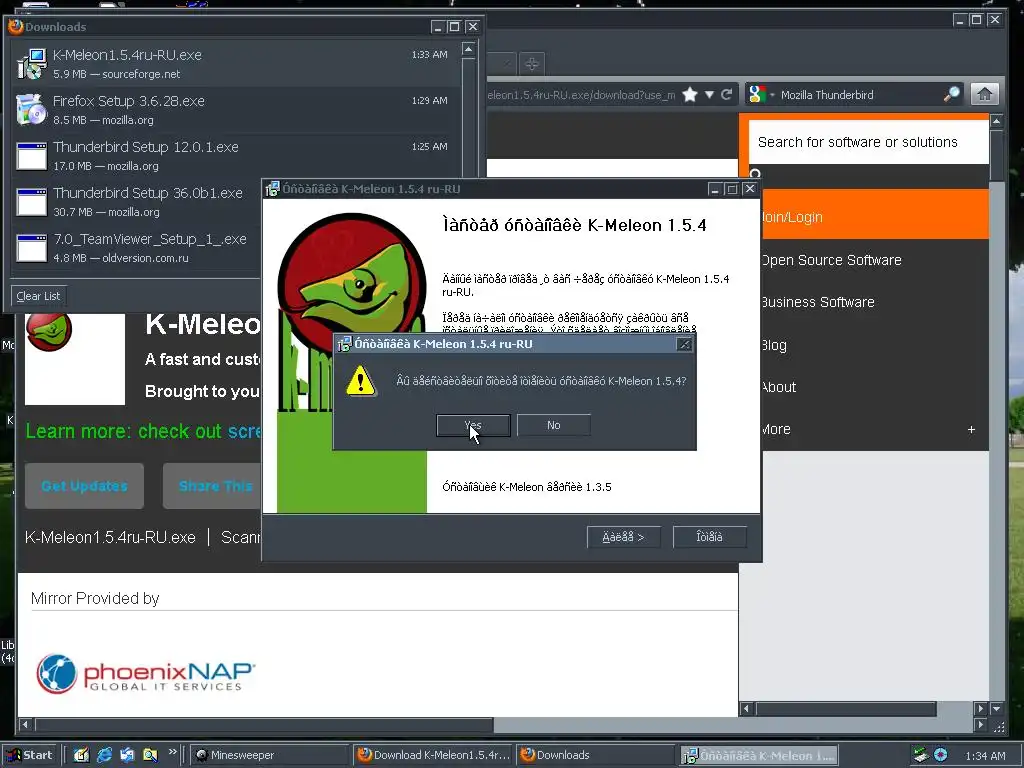Open the phoenixNAP mirror logo
Image resolution: width=1024 pixels, height=768 pixels.
(x=146, y=674)
